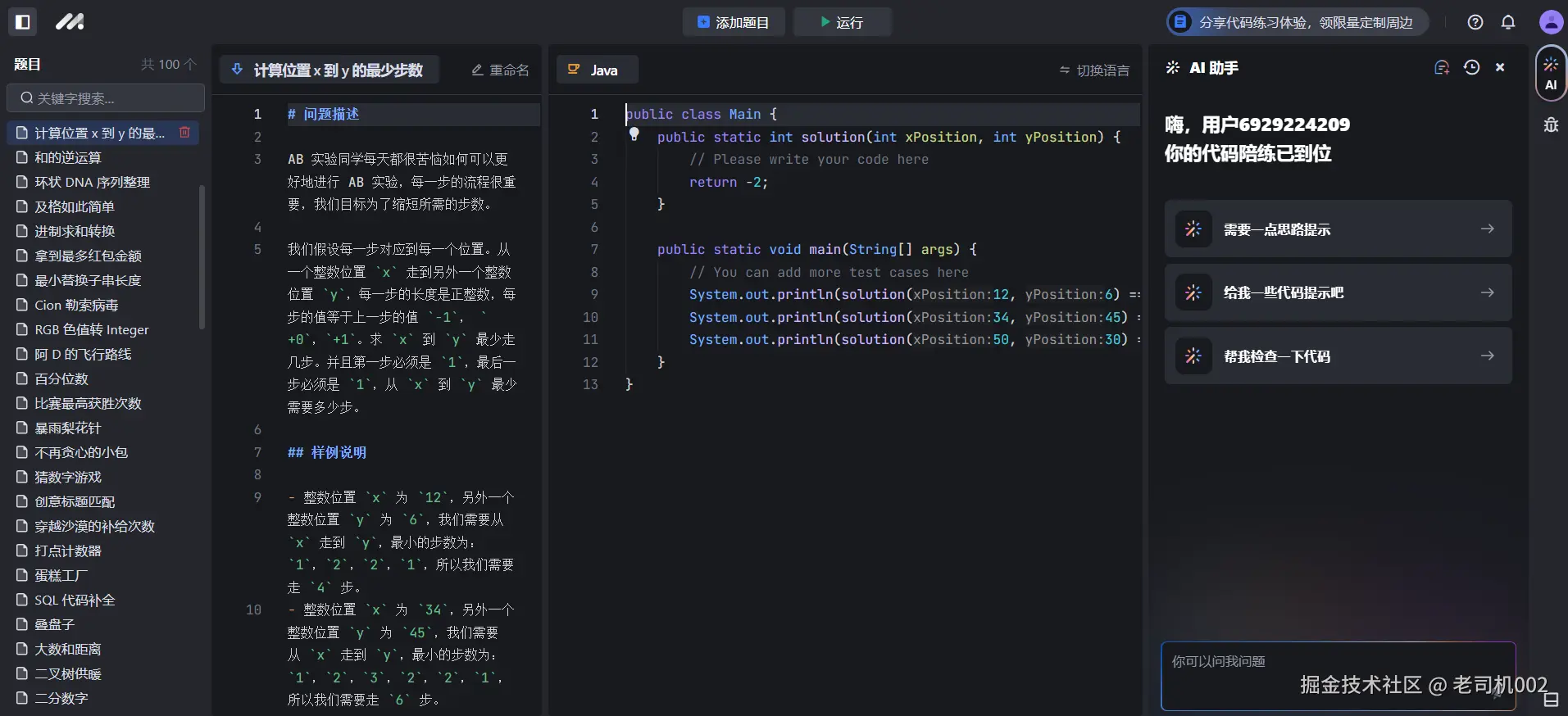Toggle the left sidebar panel icon
The image size is (1568, 716).
click(x=23, y=22)
